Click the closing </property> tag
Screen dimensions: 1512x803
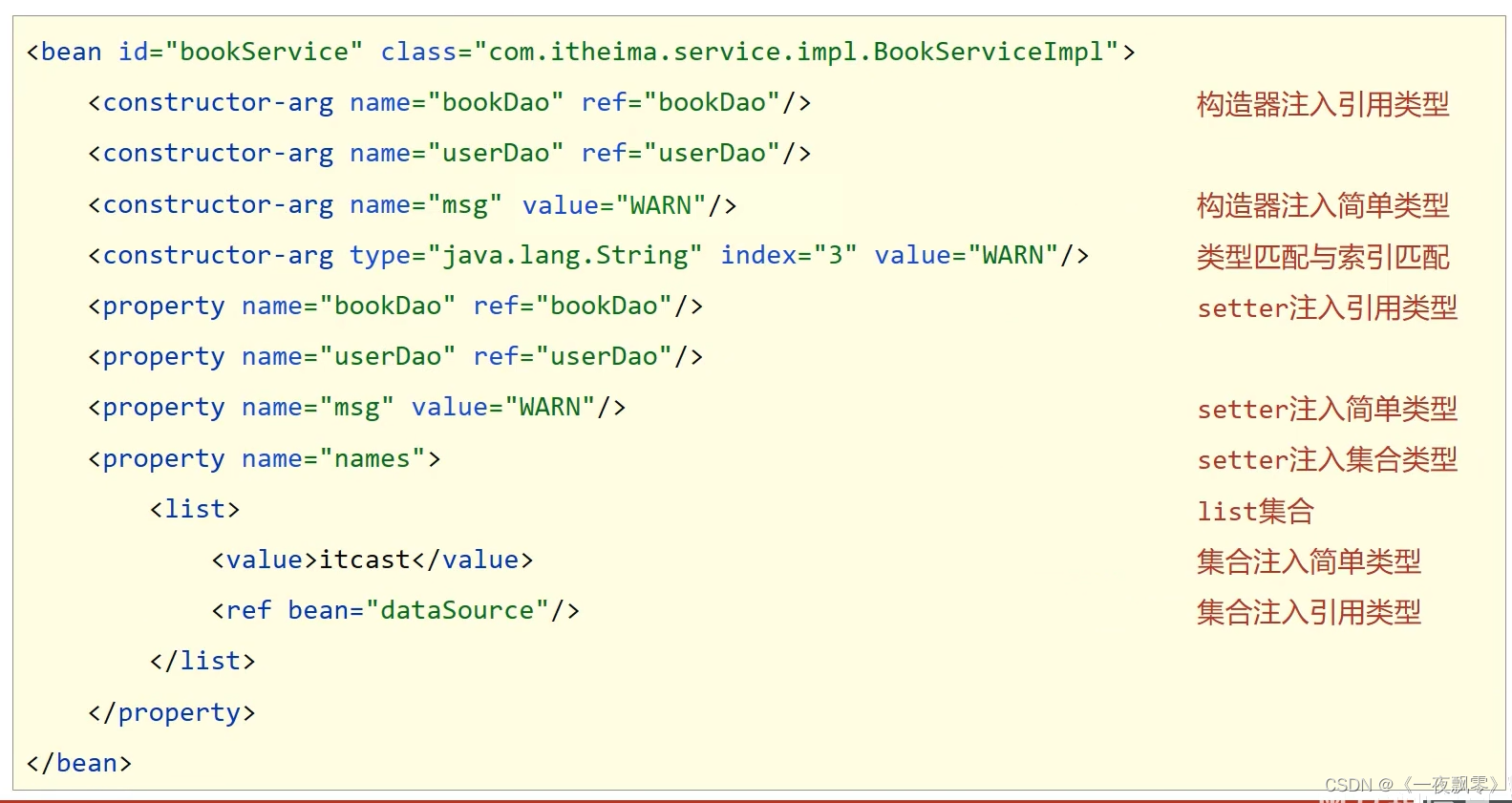pyautogui.click(x=172, y=712)
